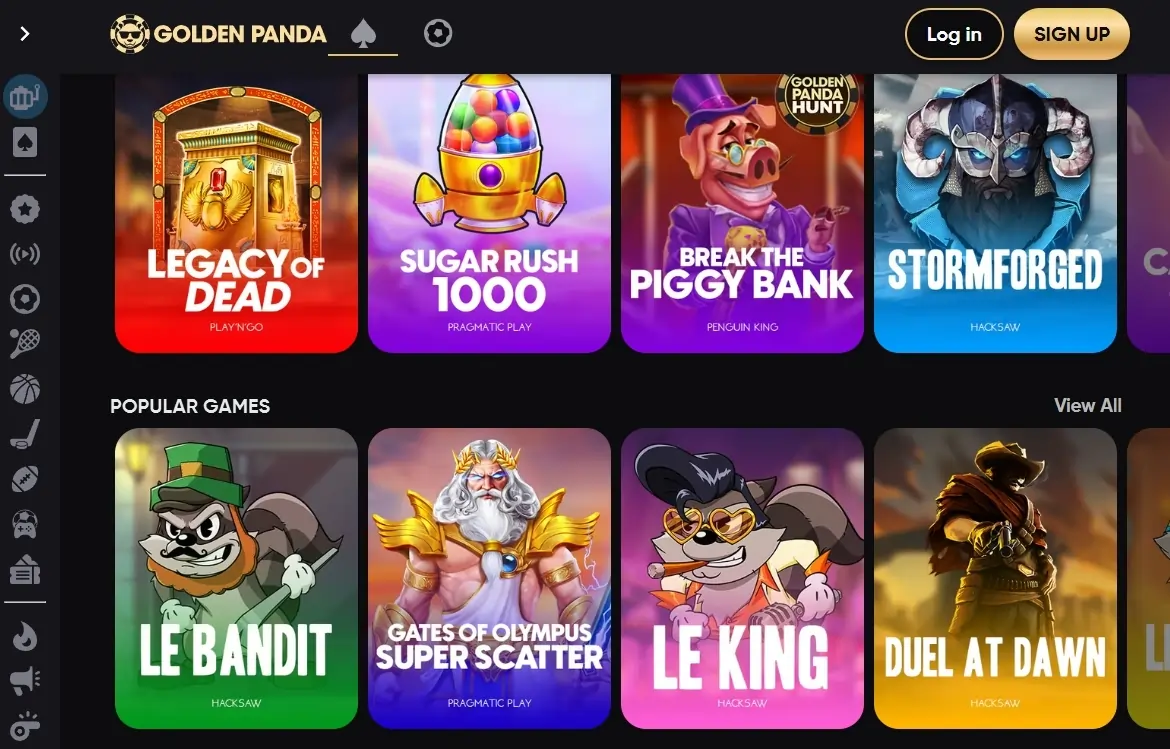The height and width of the screenshot is (749, 1170).
Task: Open the casino spade tab in header
Action: [363, 34]
